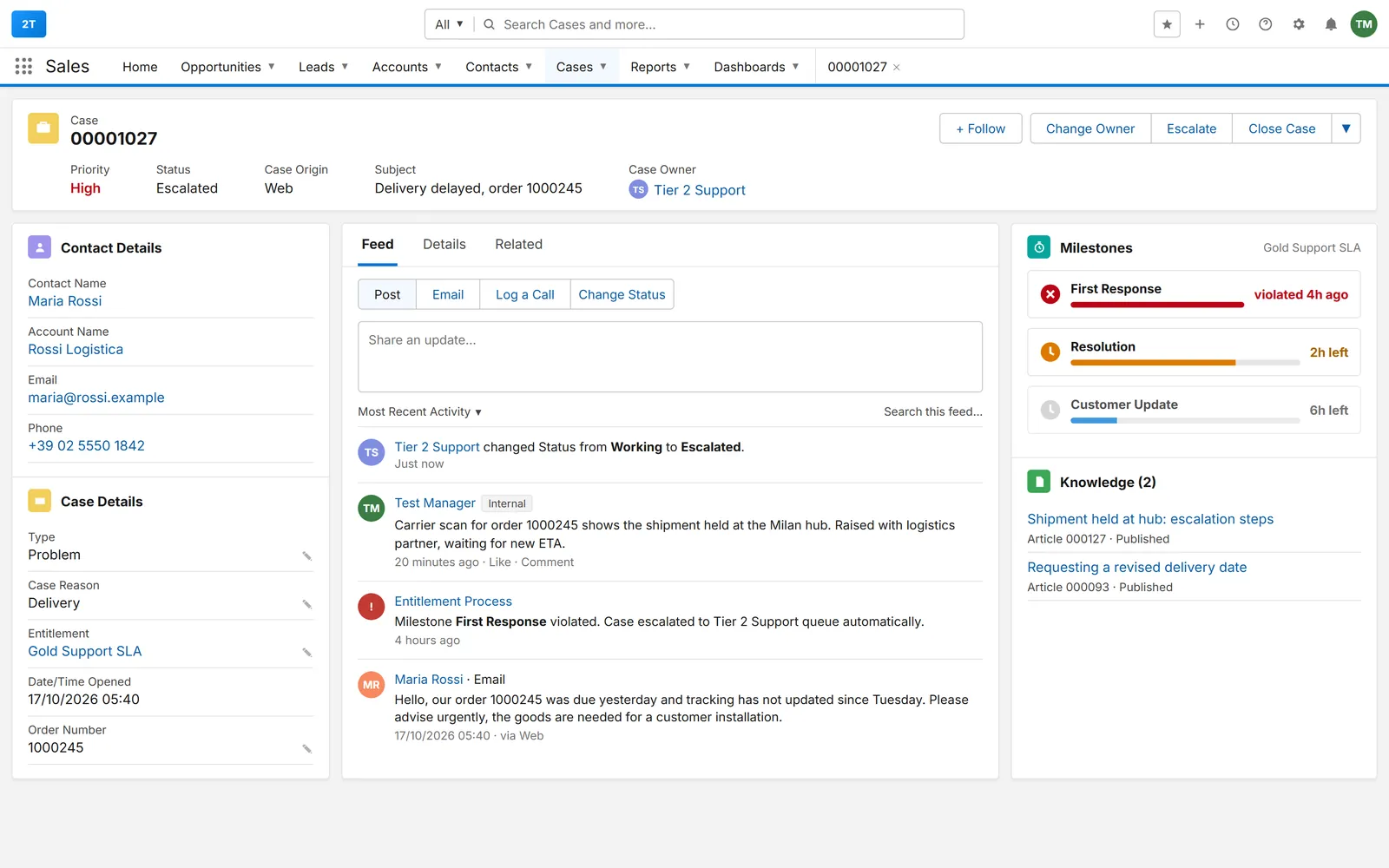The height and width of the screenshot is (868, 1389).
Task: Click the Share an update text box
Action: pos(670,357)
